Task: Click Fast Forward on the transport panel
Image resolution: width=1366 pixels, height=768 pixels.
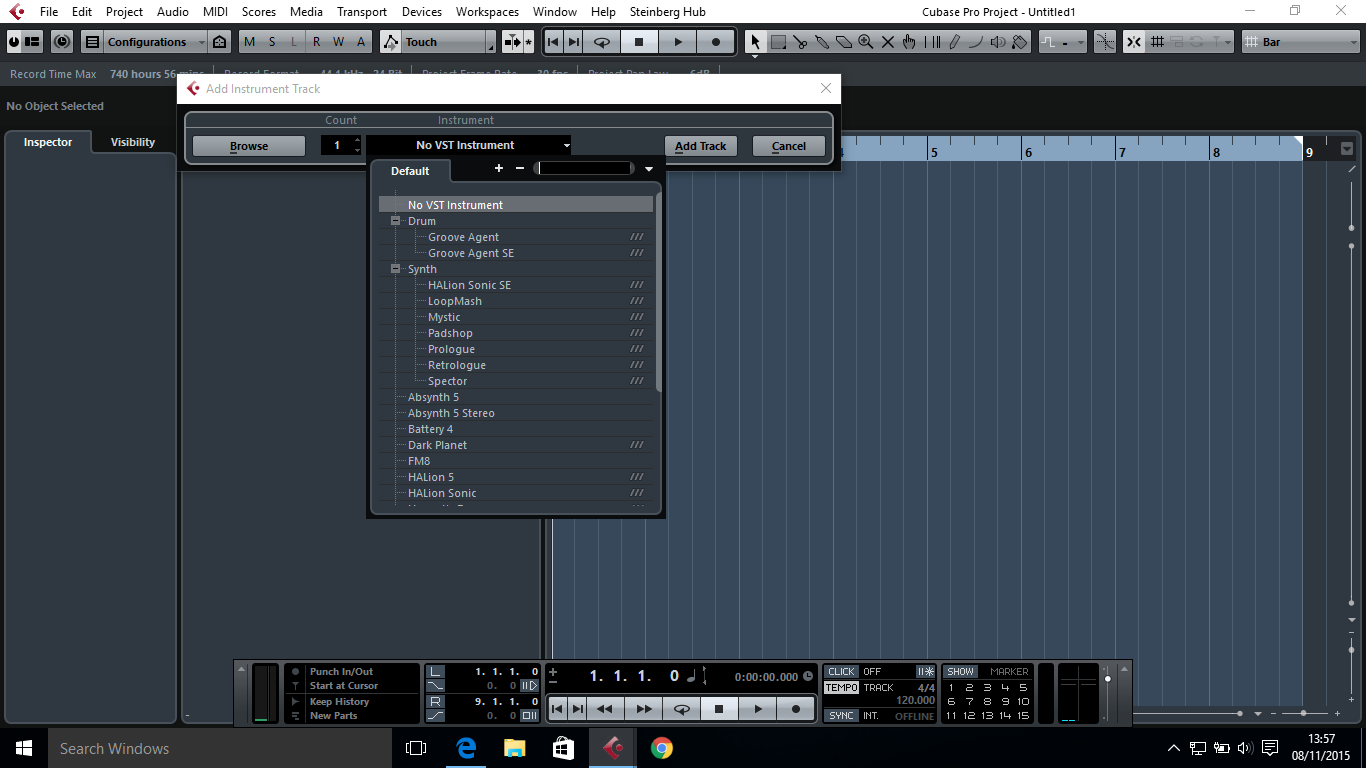Action: [643, 709]
